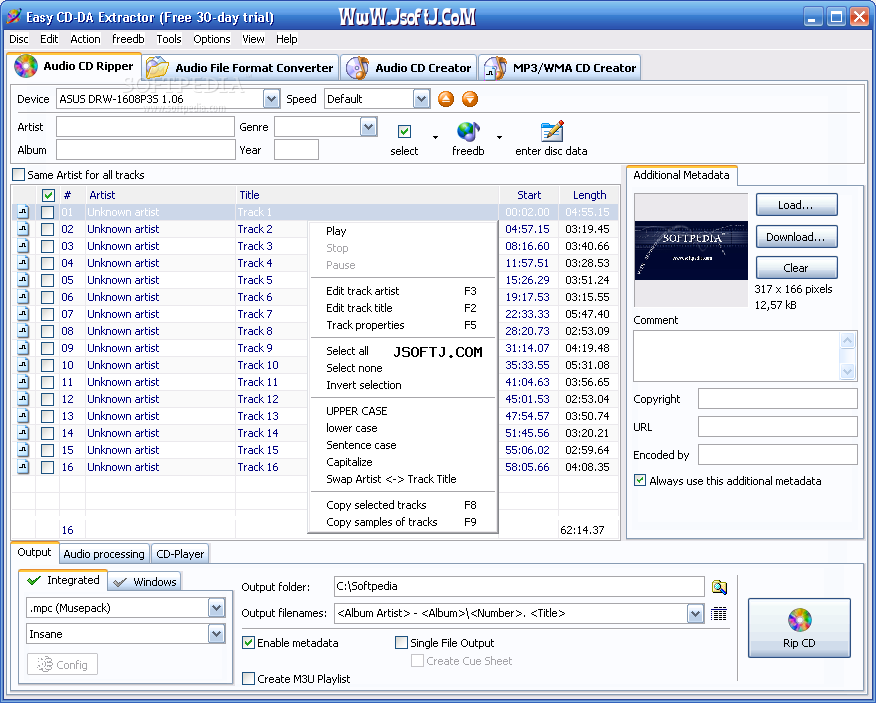
Task: Click the load disc orange down-arrow icon
Action: point(470,99)
